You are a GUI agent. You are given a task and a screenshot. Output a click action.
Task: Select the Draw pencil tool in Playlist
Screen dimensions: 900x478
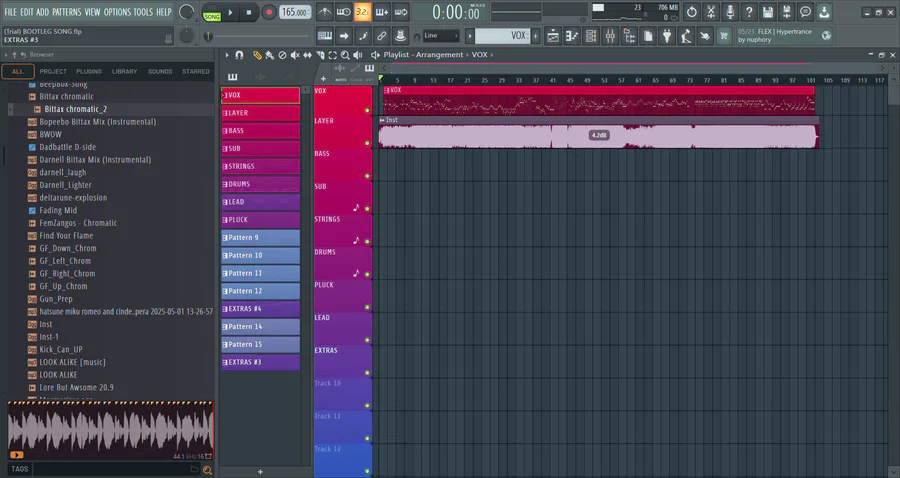coord(257,55)
